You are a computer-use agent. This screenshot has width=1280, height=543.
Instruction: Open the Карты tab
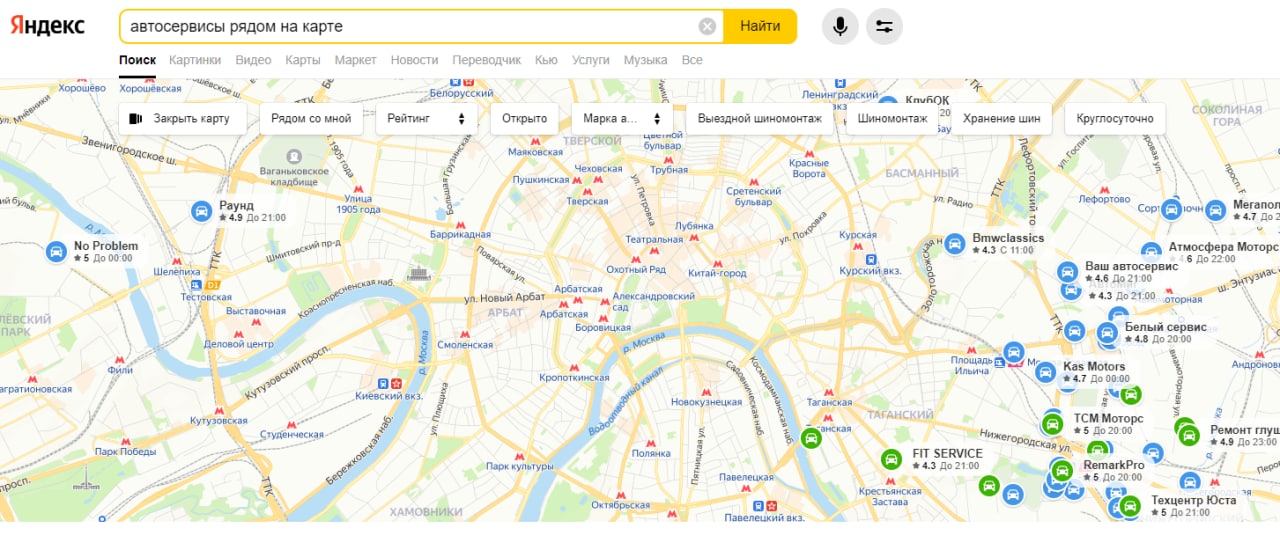pyautogui.click(x=303, y=60)
